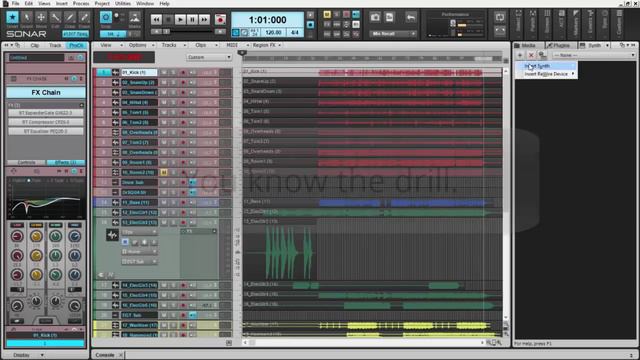The width and height of the screenshot is (640, 360).
Task: Click the Marks icon in the Snap module
Action: click(135, 18)
